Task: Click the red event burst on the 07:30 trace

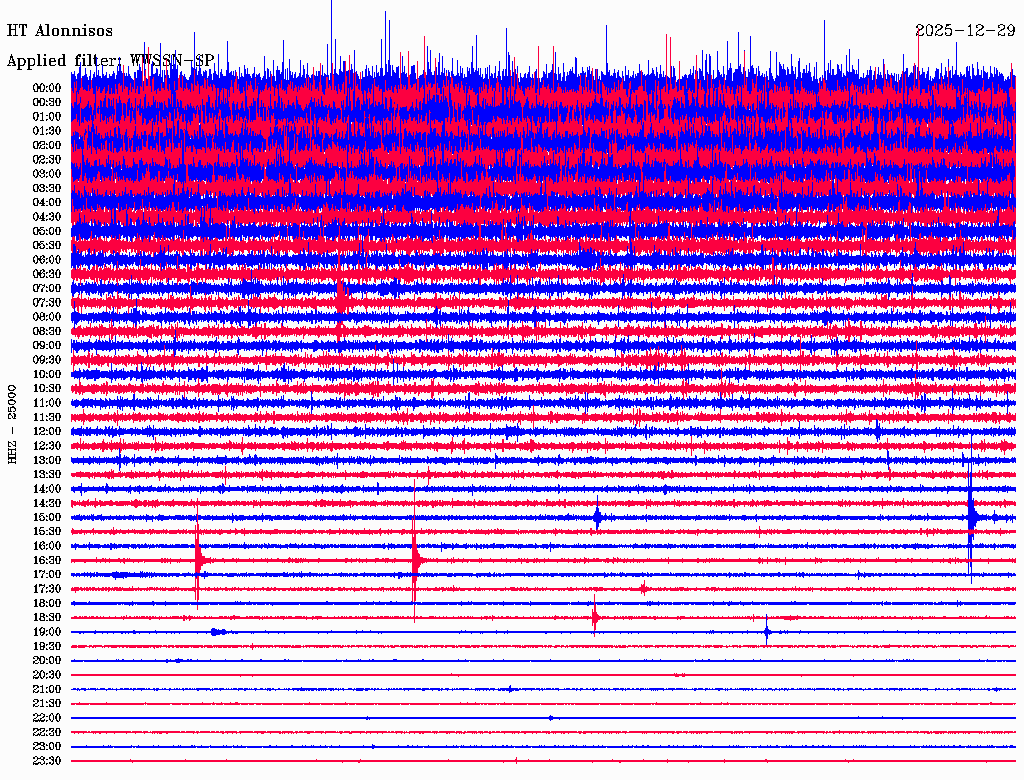Action: click(x=340, y=302)
